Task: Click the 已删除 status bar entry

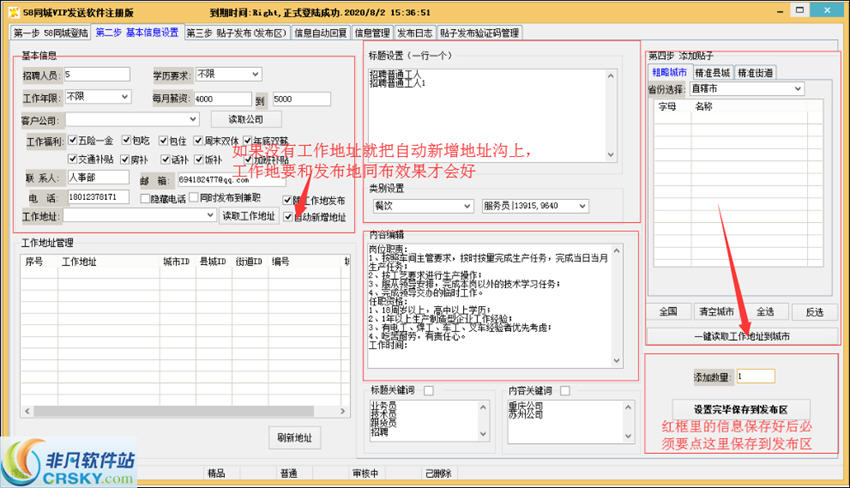Action: [x=438, y=473]
